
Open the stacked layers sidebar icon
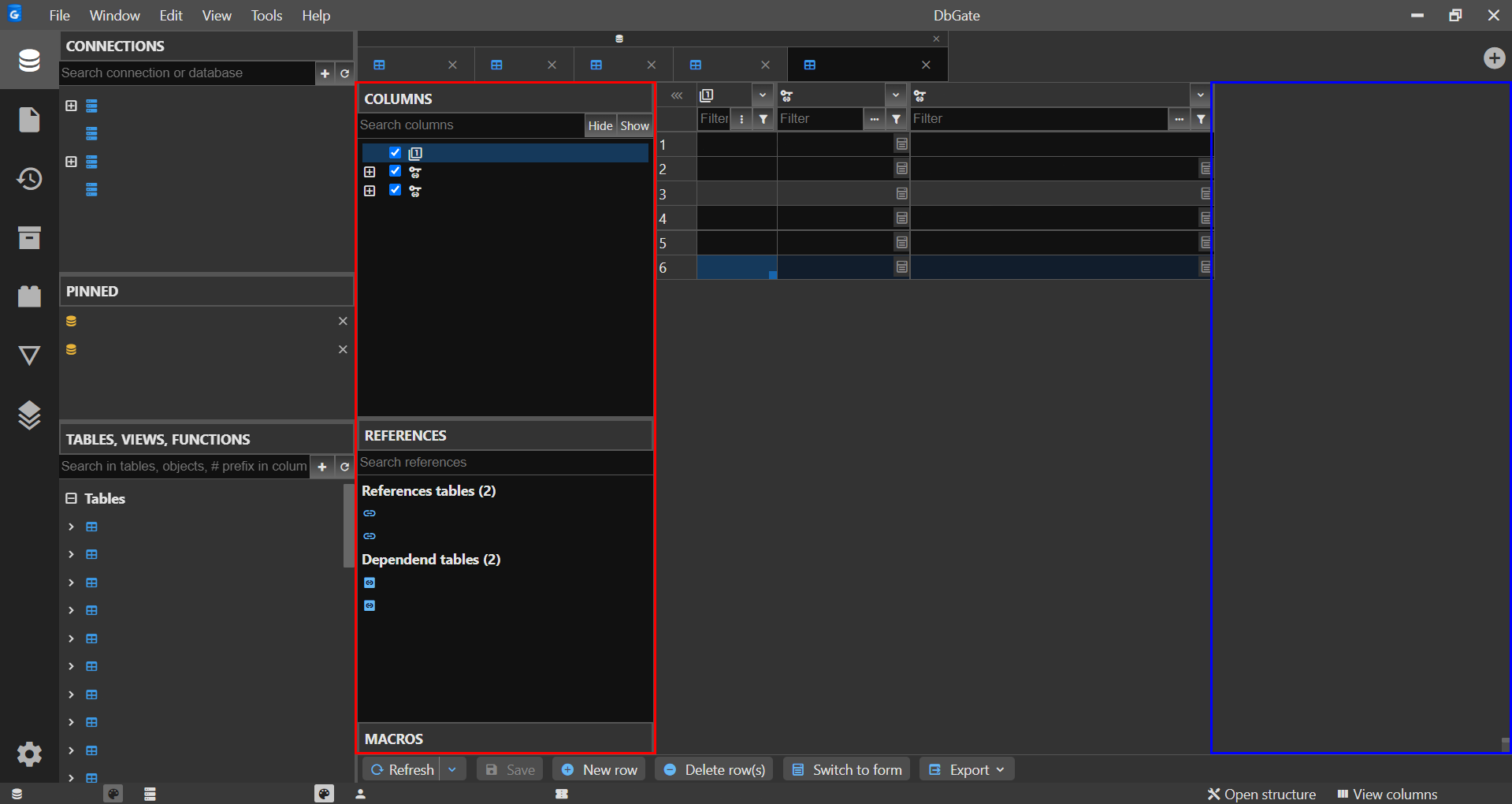pyautogui.click(x=29, y=415)
